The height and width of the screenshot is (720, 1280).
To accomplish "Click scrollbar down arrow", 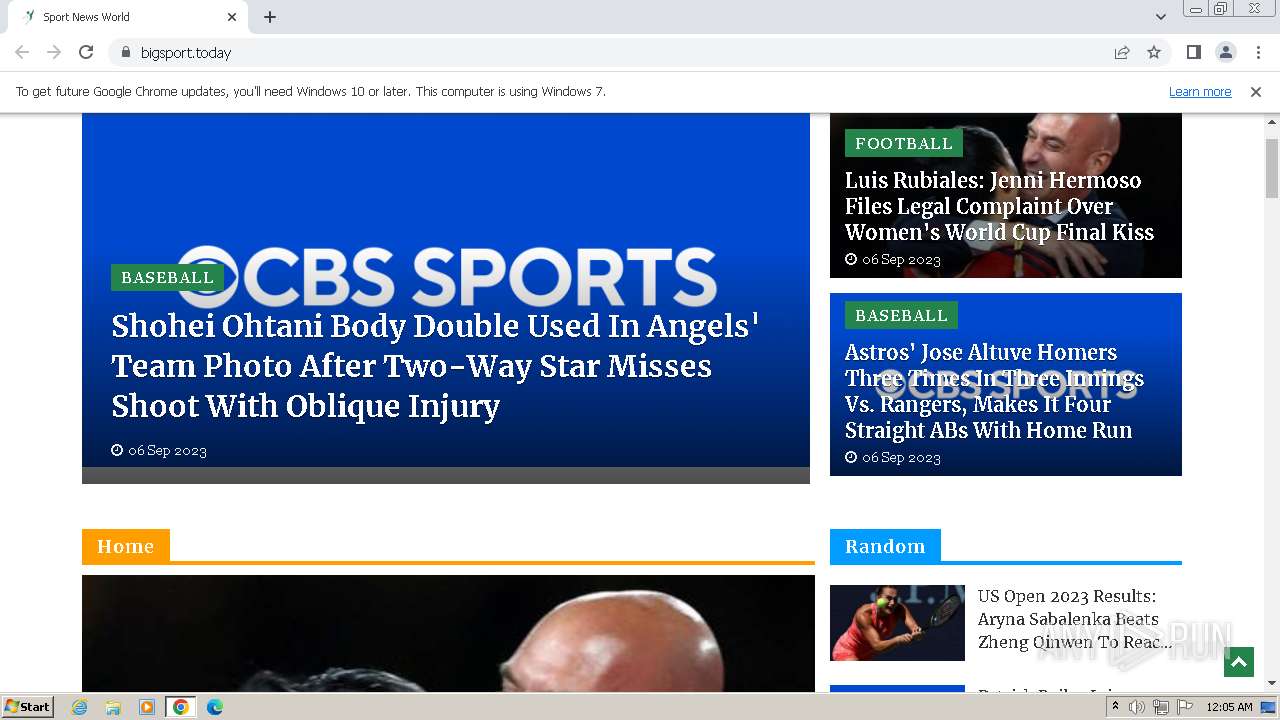I will [x=1272, y=684].
